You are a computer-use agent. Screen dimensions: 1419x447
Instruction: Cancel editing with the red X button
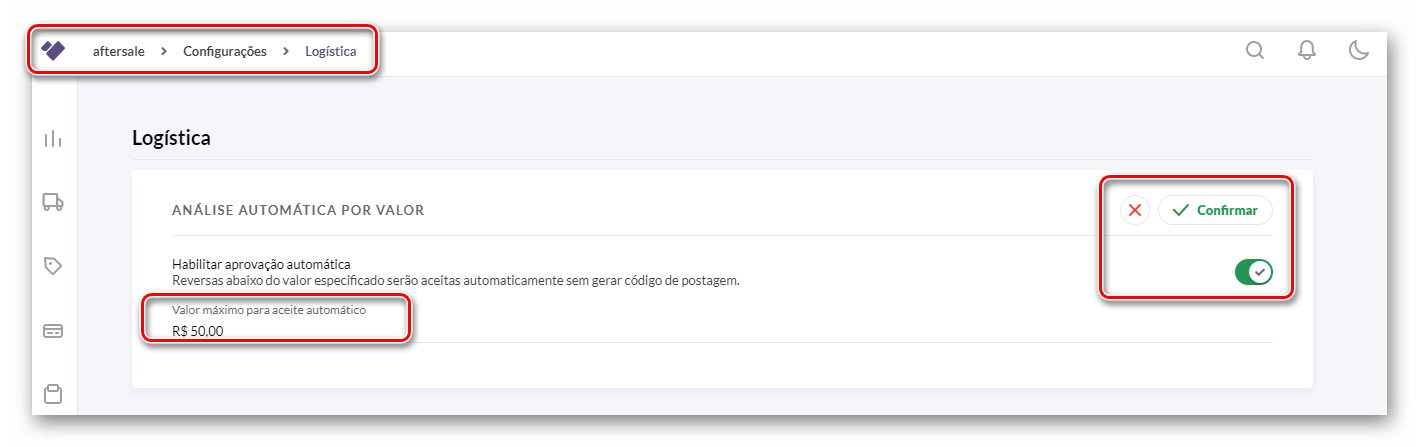1135,210
